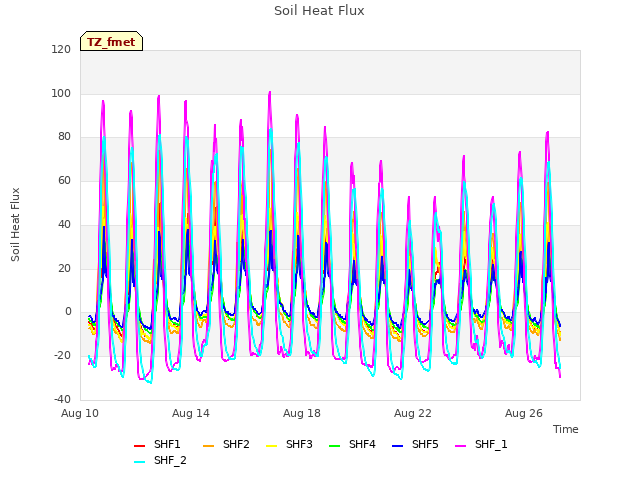Click the Aug 18 x-axis tick label
640x480 pixels.
[x=302, y=413]
